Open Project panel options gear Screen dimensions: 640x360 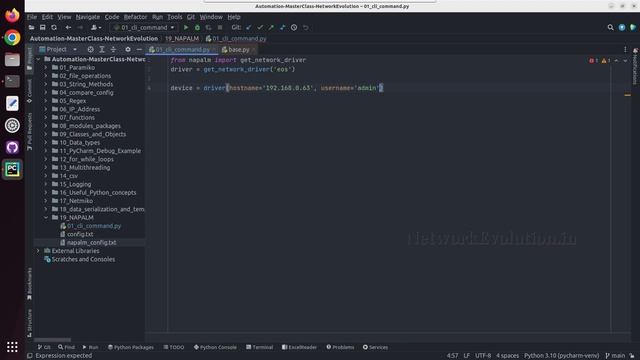coord(128,49)
